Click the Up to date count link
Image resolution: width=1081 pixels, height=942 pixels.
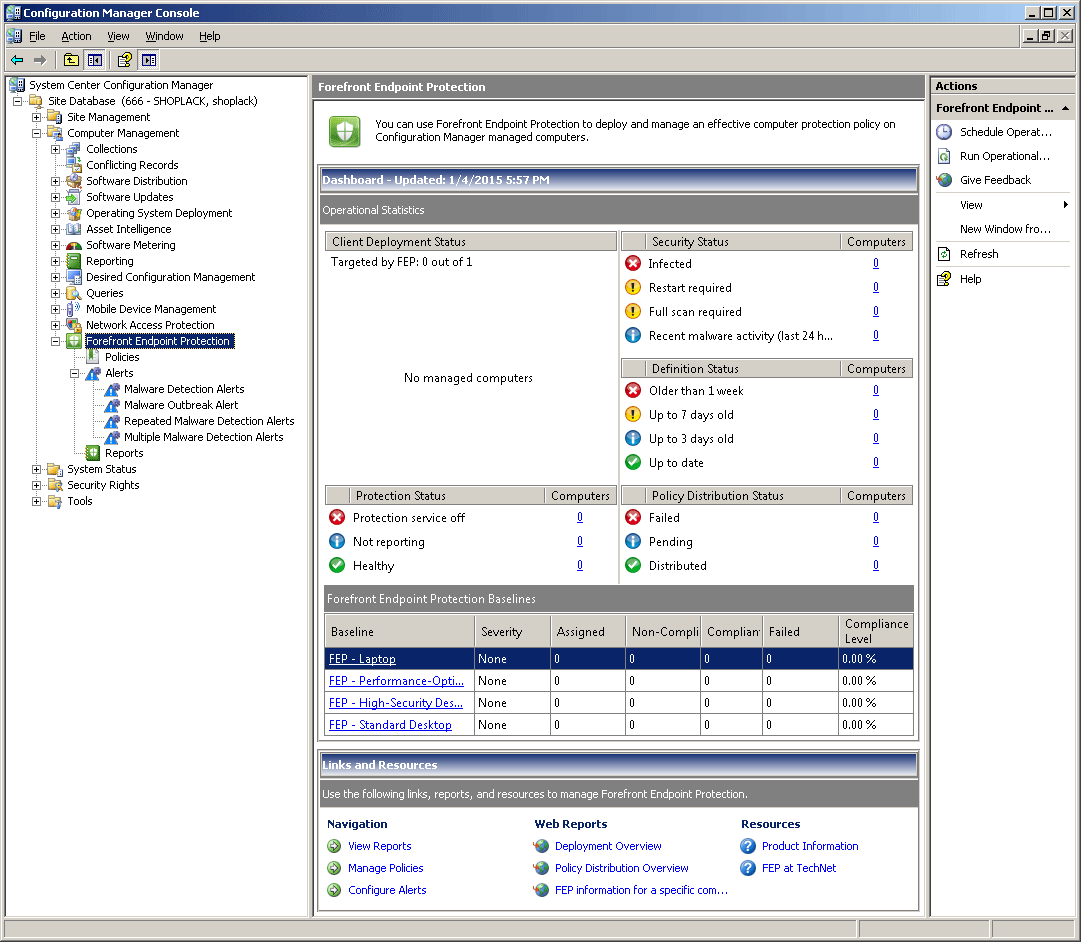[x=876, y=462]
